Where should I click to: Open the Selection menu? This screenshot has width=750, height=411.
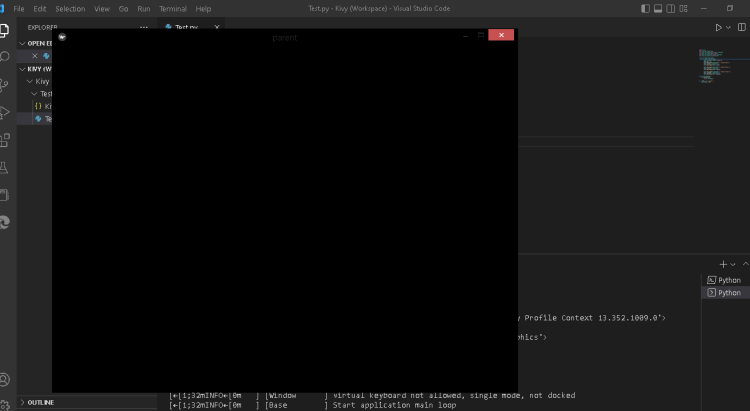point(70,9)
